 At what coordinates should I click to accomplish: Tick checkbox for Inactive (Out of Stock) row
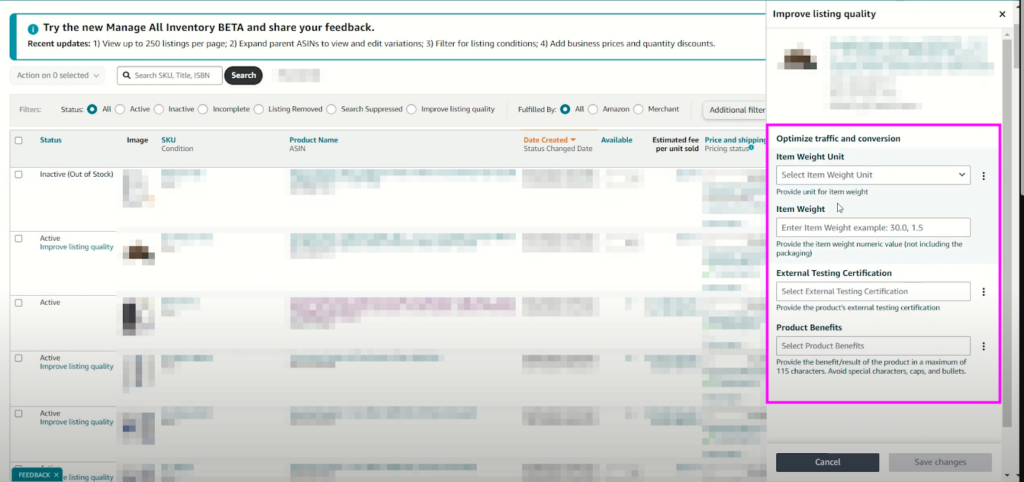pyautogui.click(x=18, y=174)
